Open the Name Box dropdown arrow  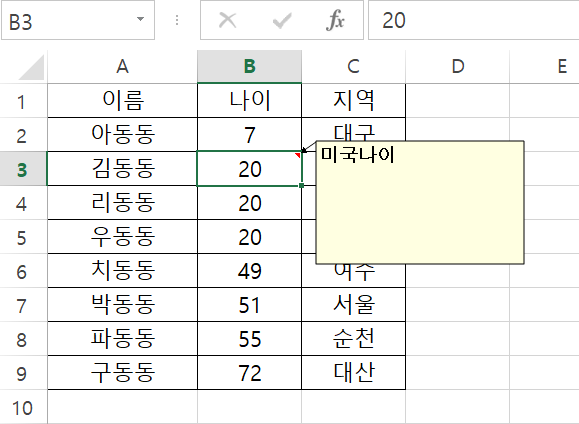tap(140, 19)
